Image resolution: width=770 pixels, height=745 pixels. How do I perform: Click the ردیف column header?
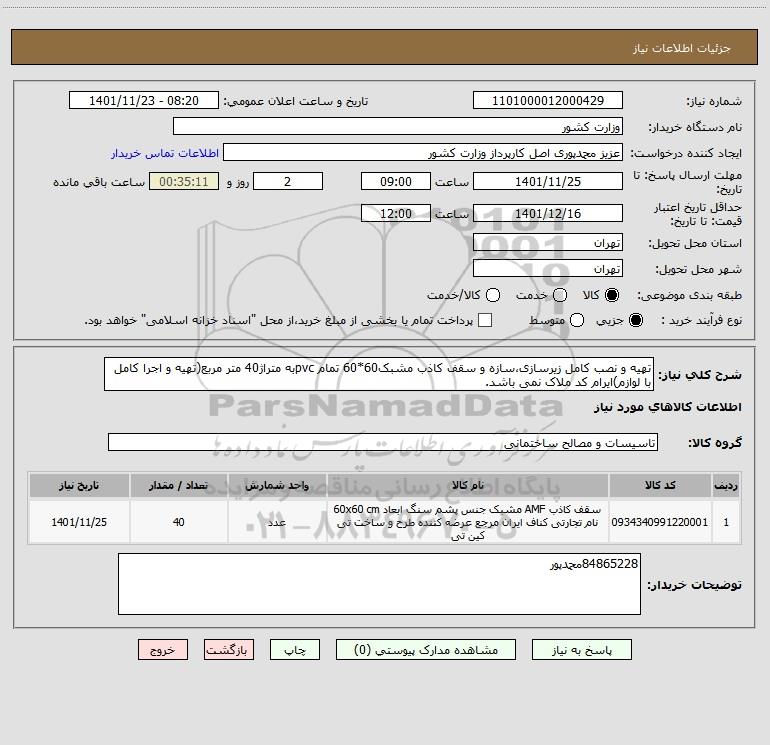tap(726, 485)
